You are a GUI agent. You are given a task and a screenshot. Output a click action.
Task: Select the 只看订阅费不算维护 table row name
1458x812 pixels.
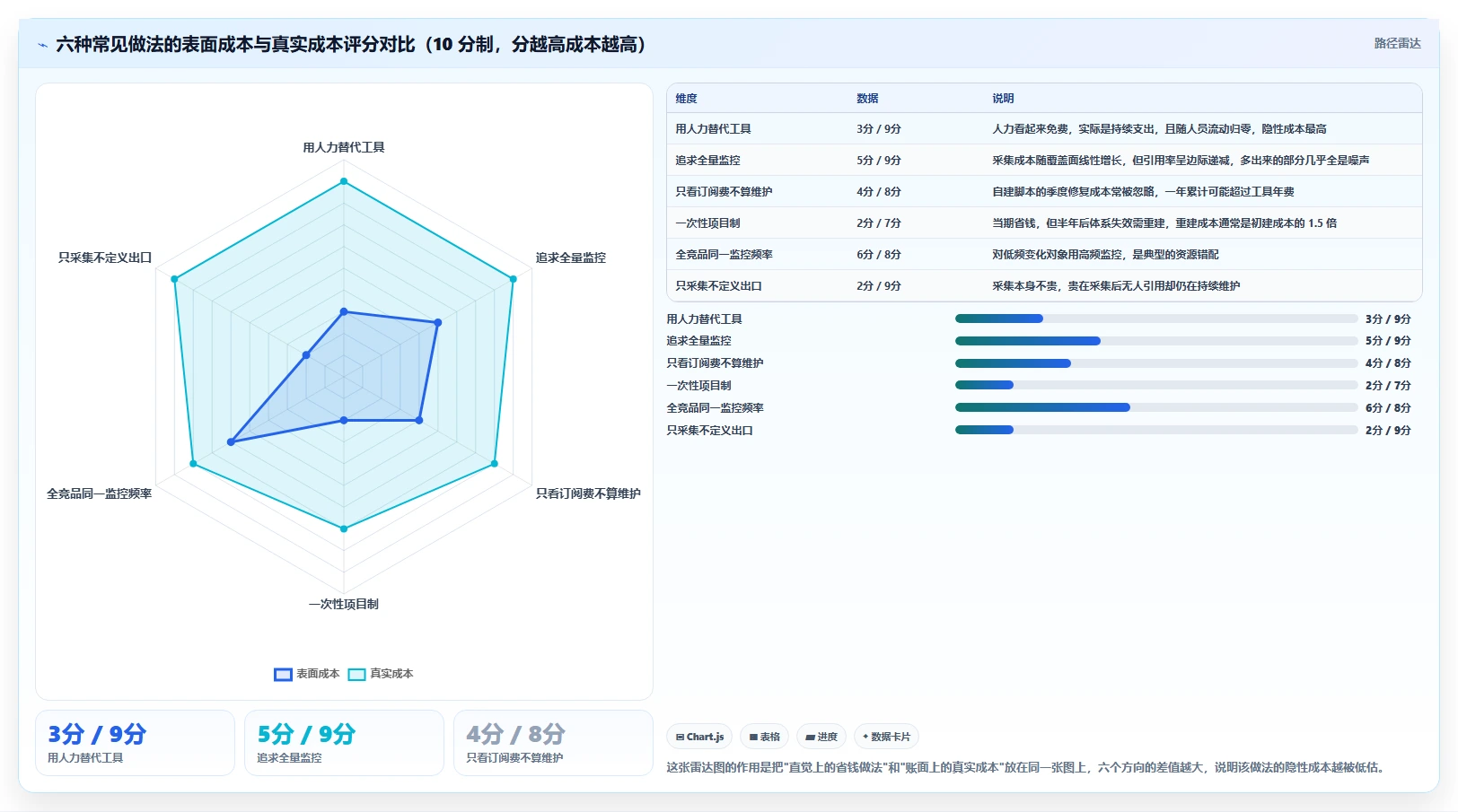coord(724,192)
